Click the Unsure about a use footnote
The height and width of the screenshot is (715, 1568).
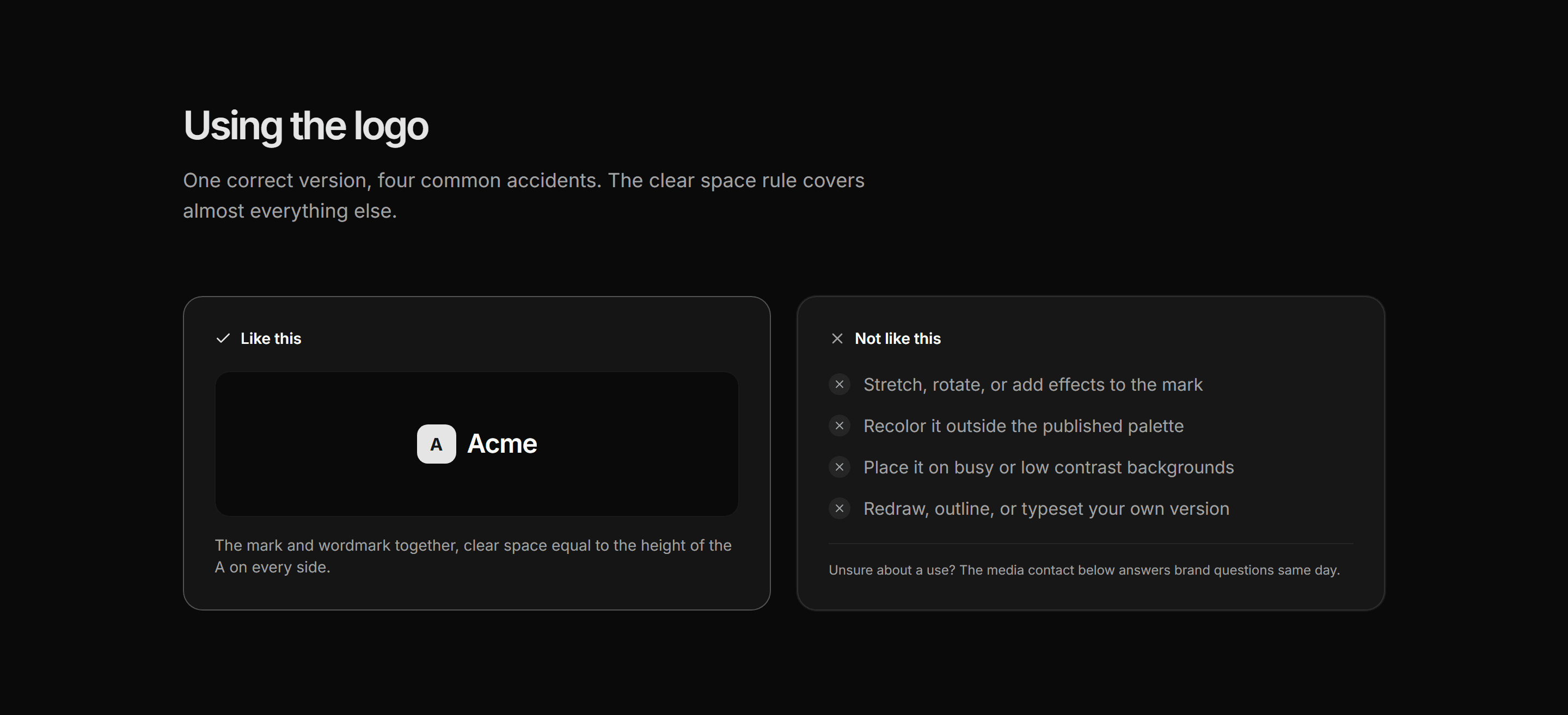pyautogui.click(x=1084, y=570)
